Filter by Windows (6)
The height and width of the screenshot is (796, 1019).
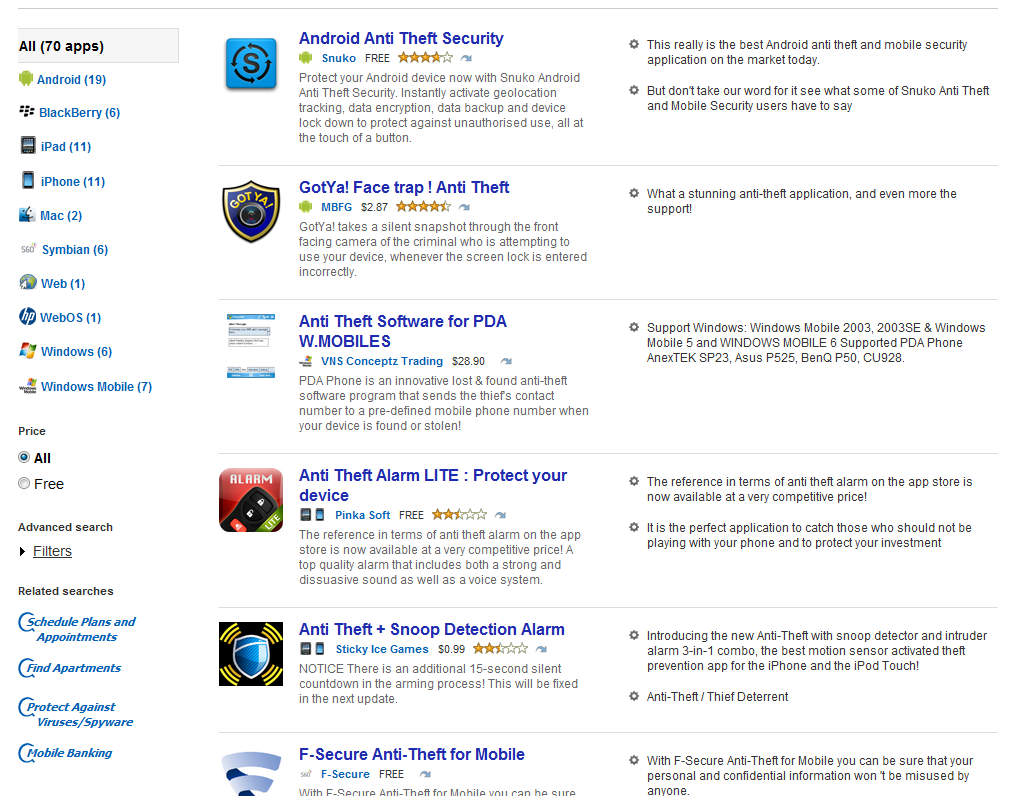pyautogui.click(x=76, y=352)
